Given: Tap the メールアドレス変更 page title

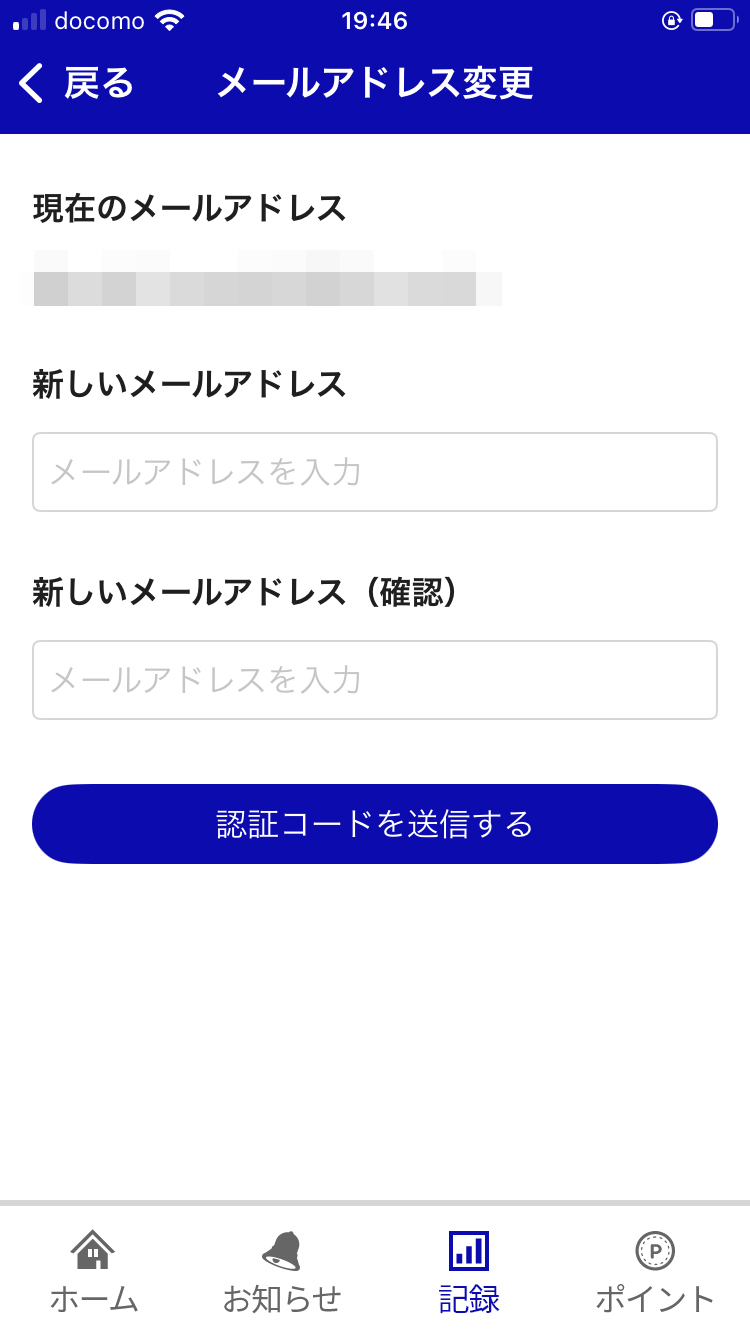Looking at the screenshot, I should [375, 83].
